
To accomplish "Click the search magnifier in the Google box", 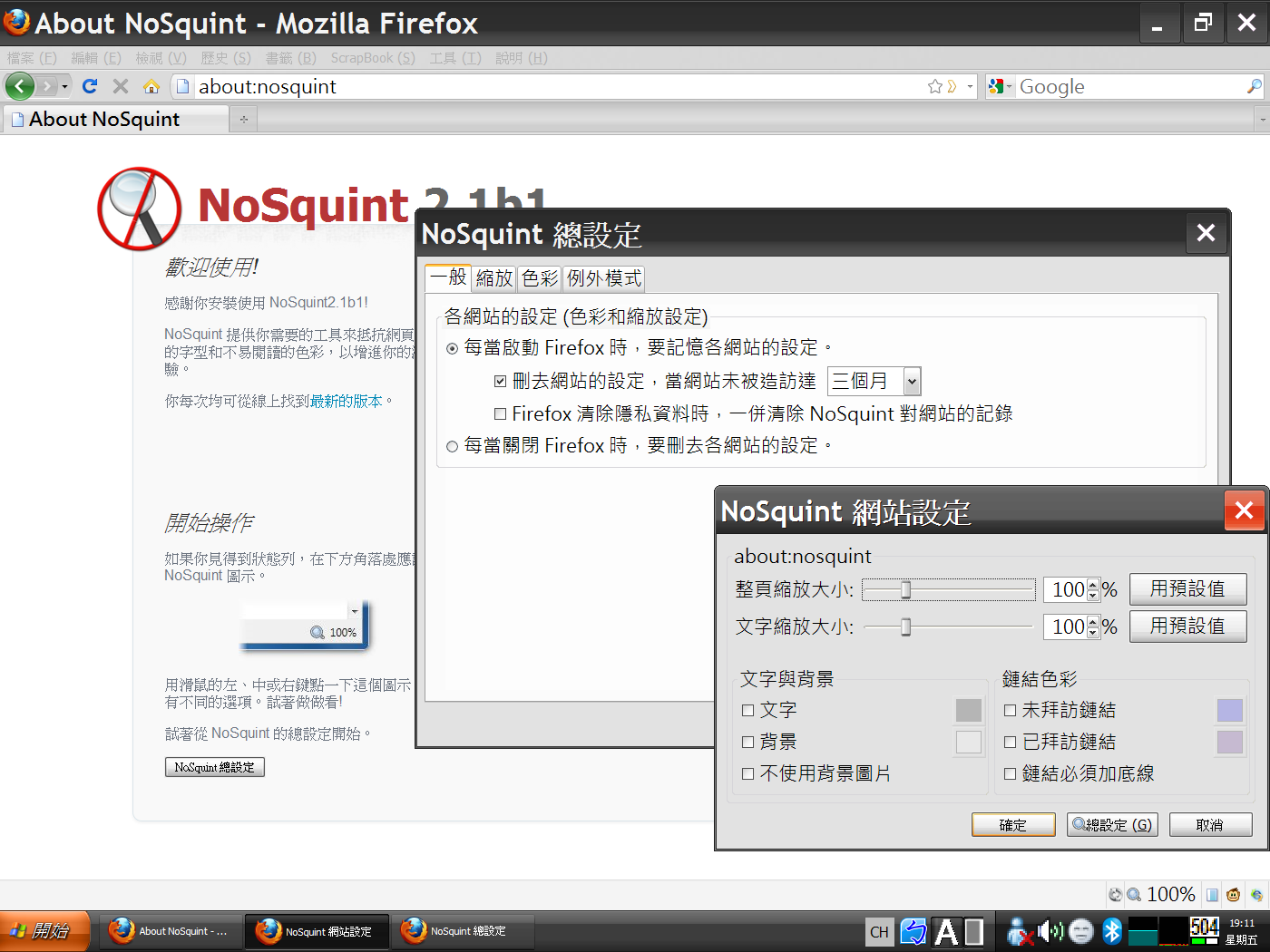I will click(x=1254, y=86).
